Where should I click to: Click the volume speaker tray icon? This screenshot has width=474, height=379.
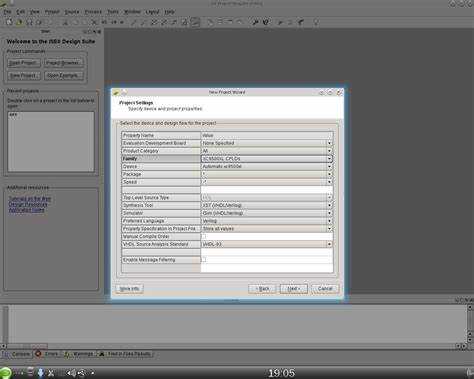(71, 373)
